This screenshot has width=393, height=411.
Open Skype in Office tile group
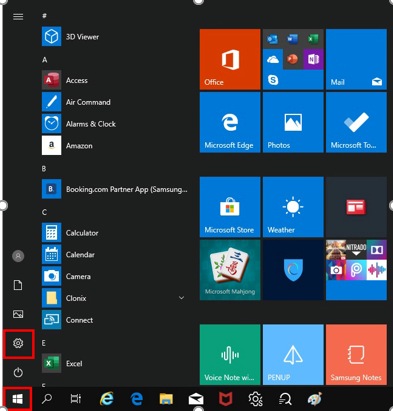273,80
